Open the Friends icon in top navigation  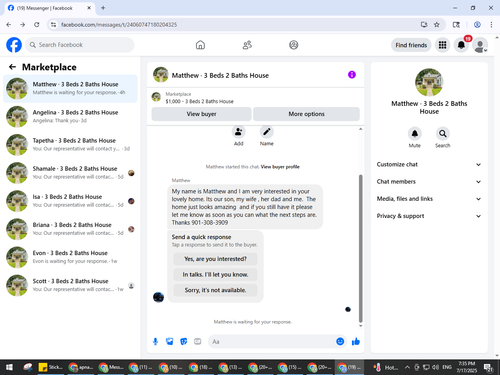[247, 45]
